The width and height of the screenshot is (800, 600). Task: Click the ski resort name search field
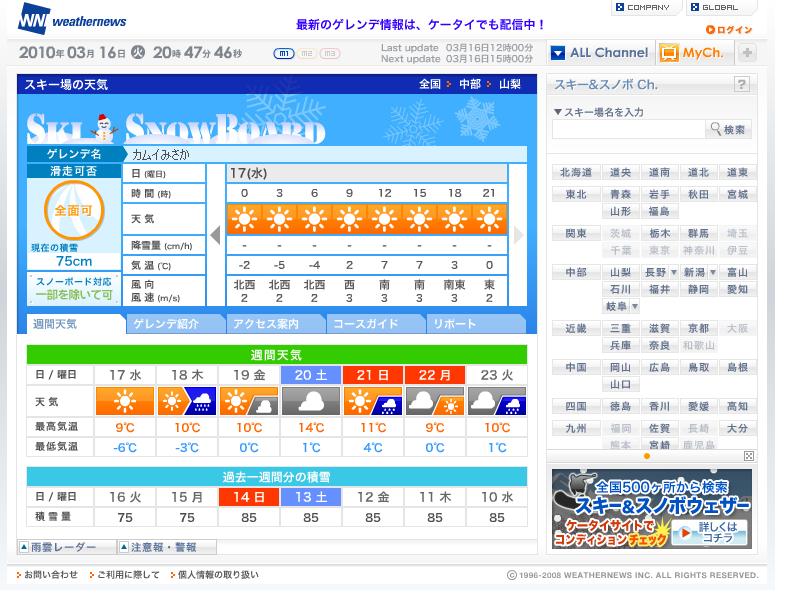[x=629, y=130]
